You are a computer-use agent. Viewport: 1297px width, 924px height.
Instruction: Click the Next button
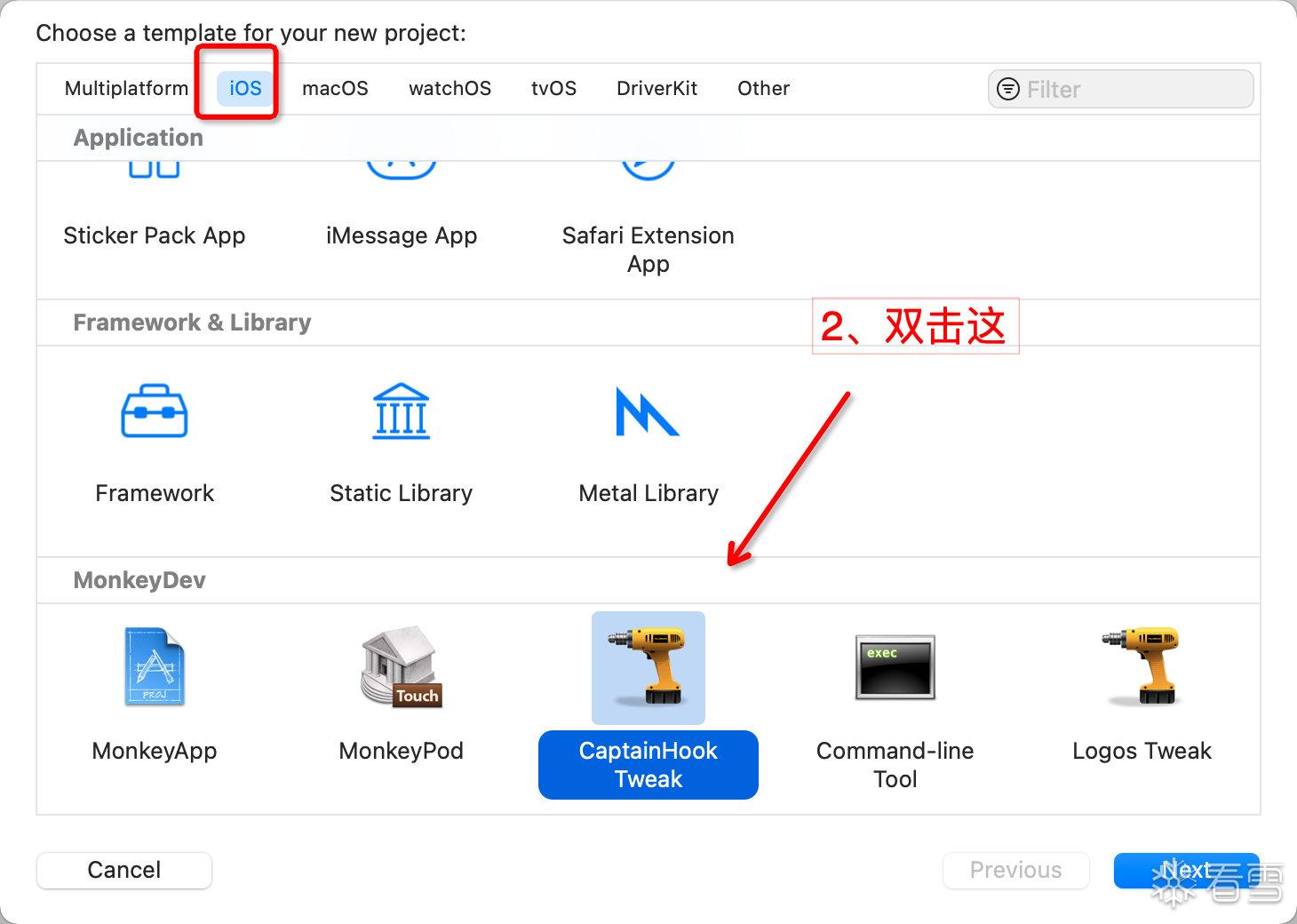click(x=1187, y=870)
